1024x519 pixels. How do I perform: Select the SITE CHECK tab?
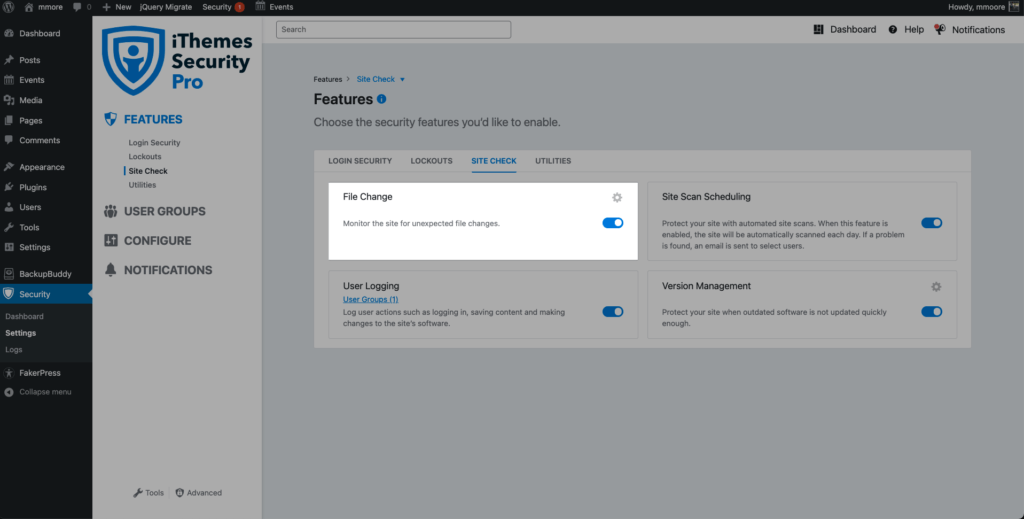point(494,161)
